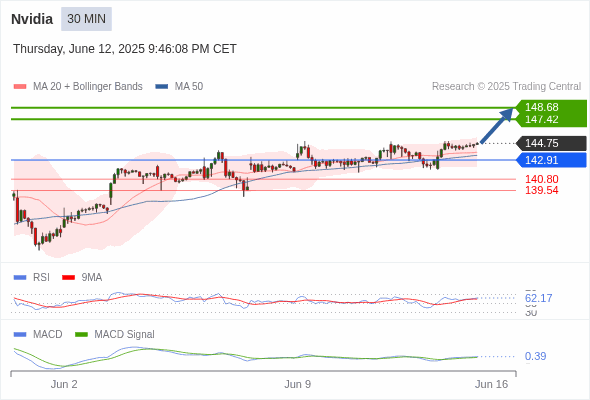
Task: Click the 139.54 support level label
Action: (541, 190)
